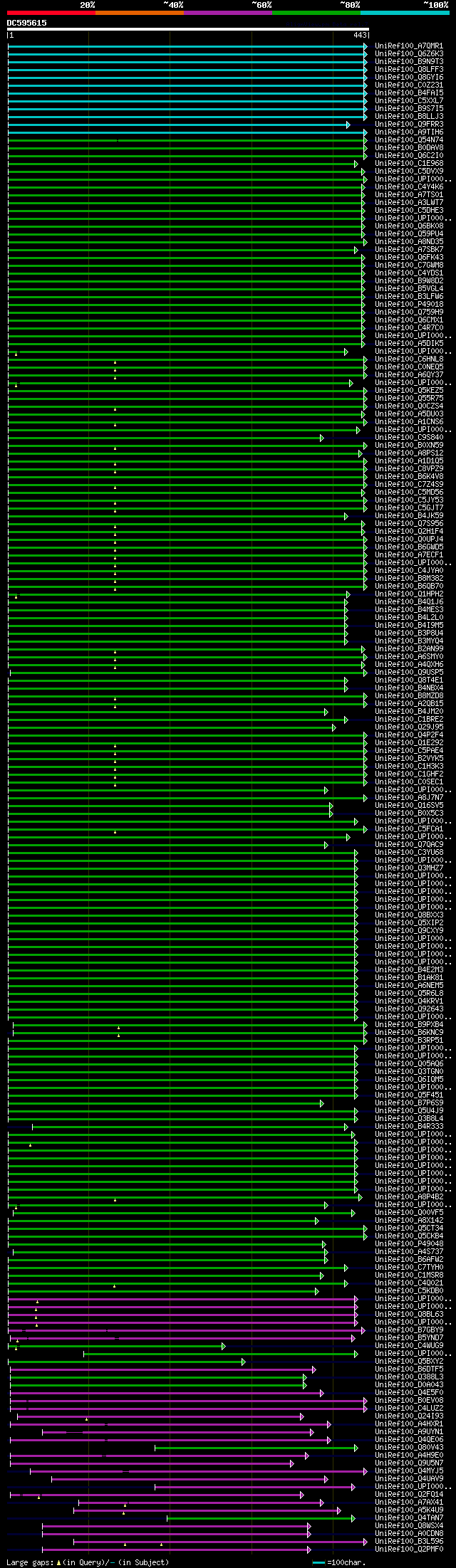Select label UniRef100_B4FAI5
The image size is (456, 1568).
[409, 93]
